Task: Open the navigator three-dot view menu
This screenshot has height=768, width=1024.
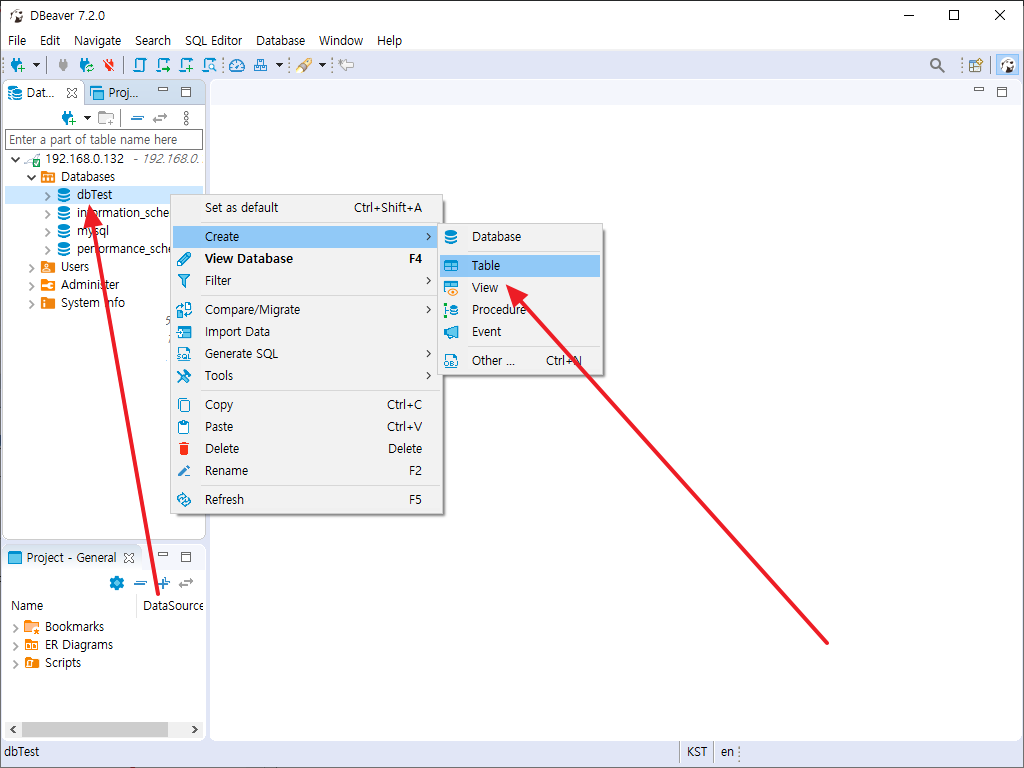Action: tap(186, 118)
